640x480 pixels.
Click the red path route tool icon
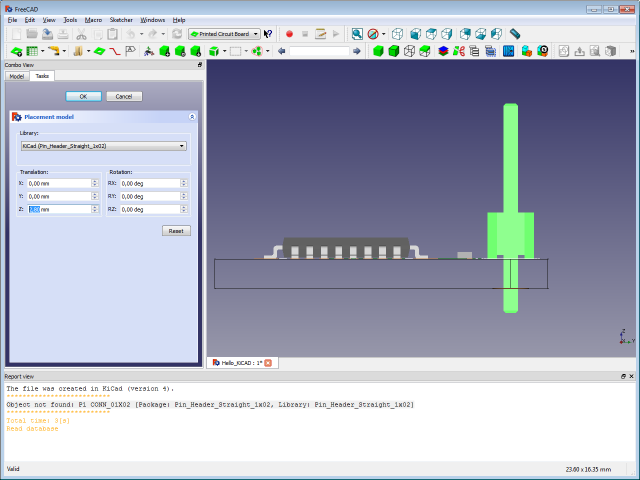tap(115, 51)
